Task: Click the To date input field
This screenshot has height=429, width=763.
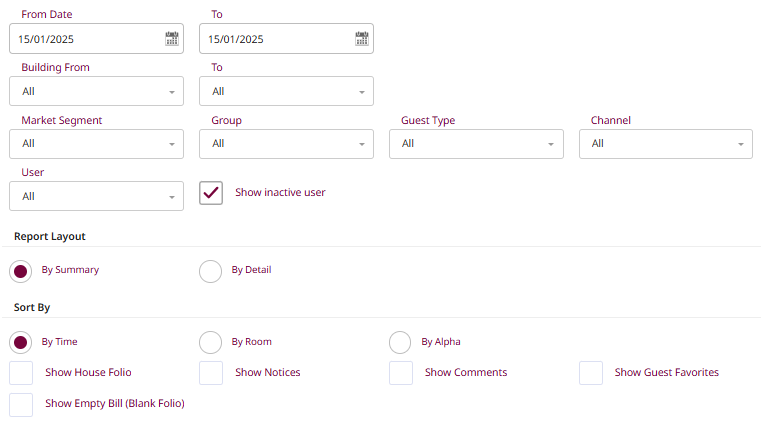Action: click(275, 39)
